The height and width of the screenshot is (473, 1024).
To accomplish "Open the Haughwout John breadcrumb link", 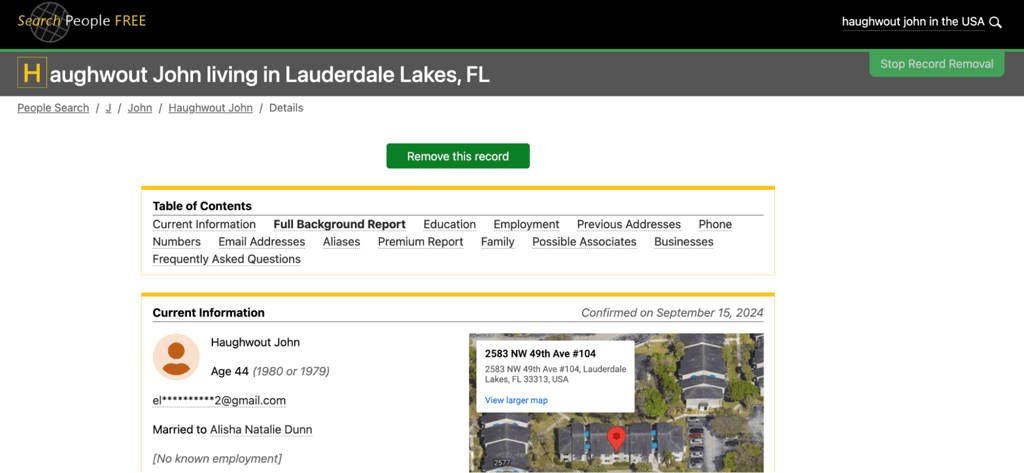I will [210, 108].
